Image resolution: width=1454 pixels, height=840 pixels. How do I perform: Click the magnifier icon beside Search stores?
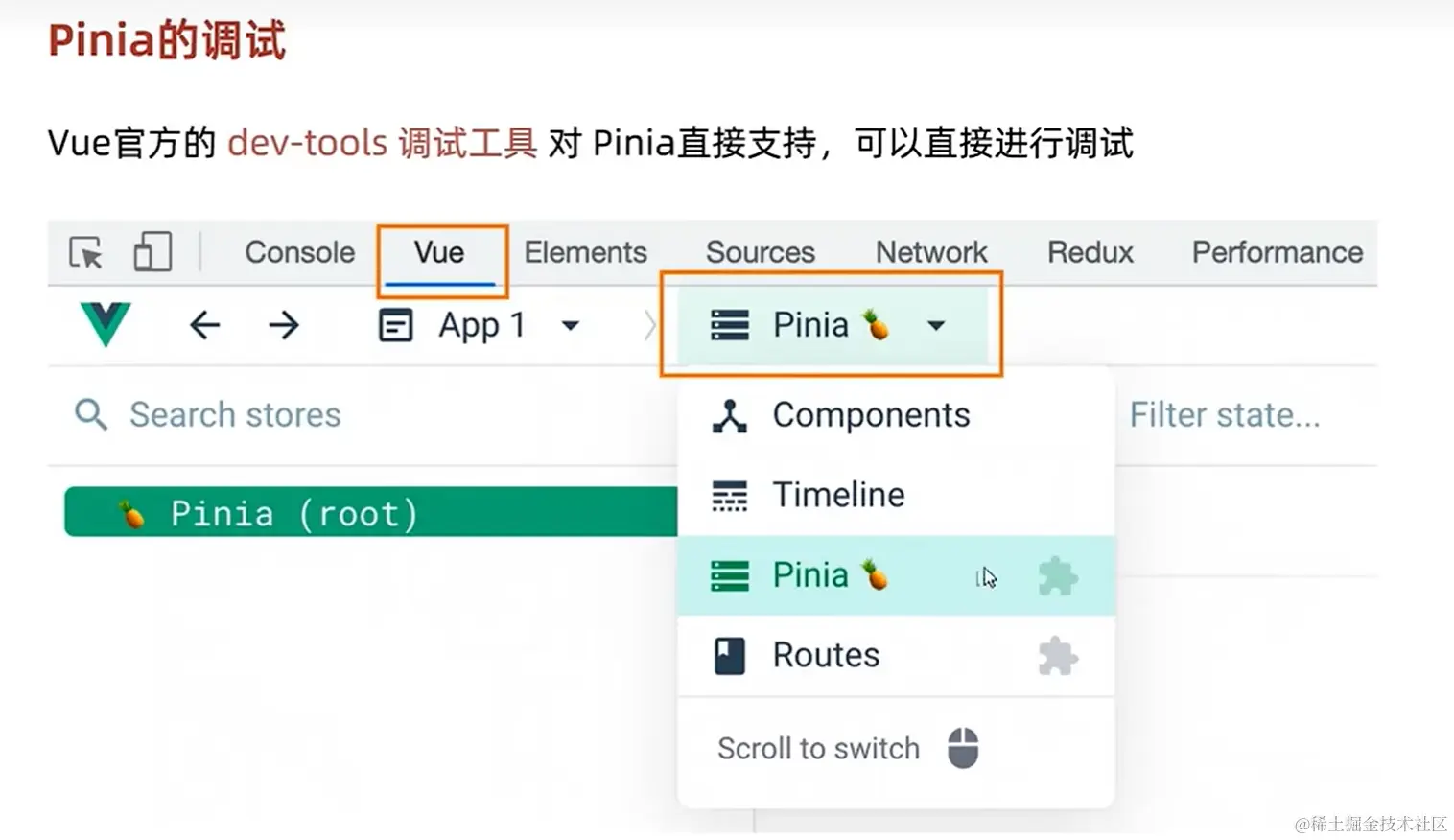91,414
